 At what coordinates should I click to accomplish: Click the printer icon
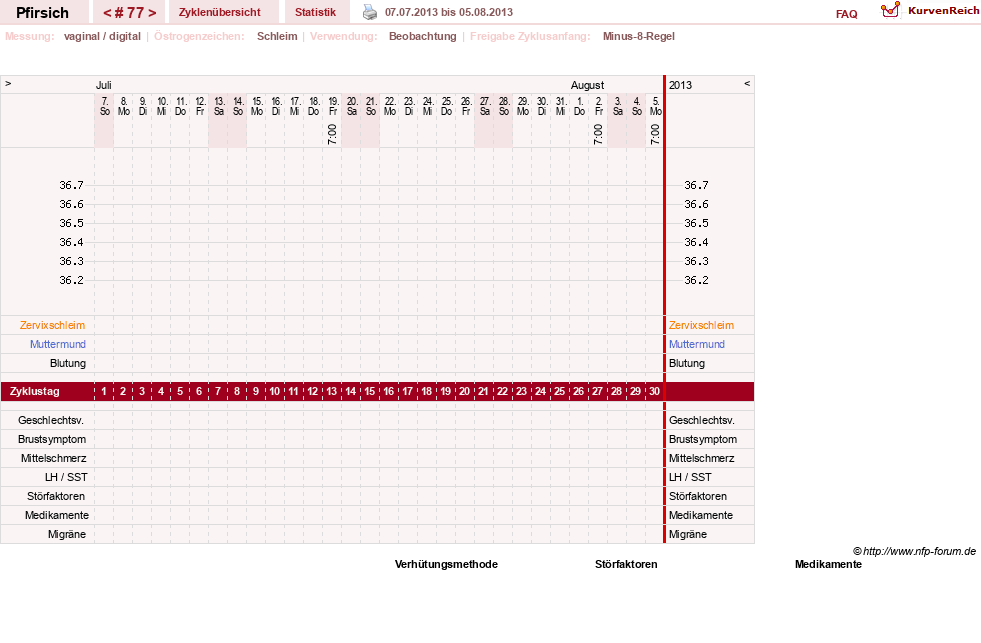370,12
